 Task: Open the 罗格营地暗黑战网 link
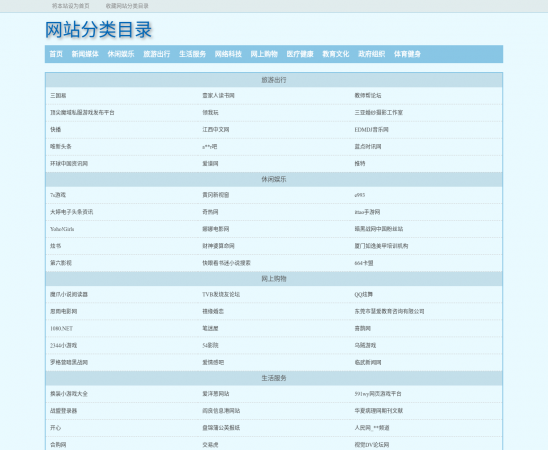click(x=69, y=363)
